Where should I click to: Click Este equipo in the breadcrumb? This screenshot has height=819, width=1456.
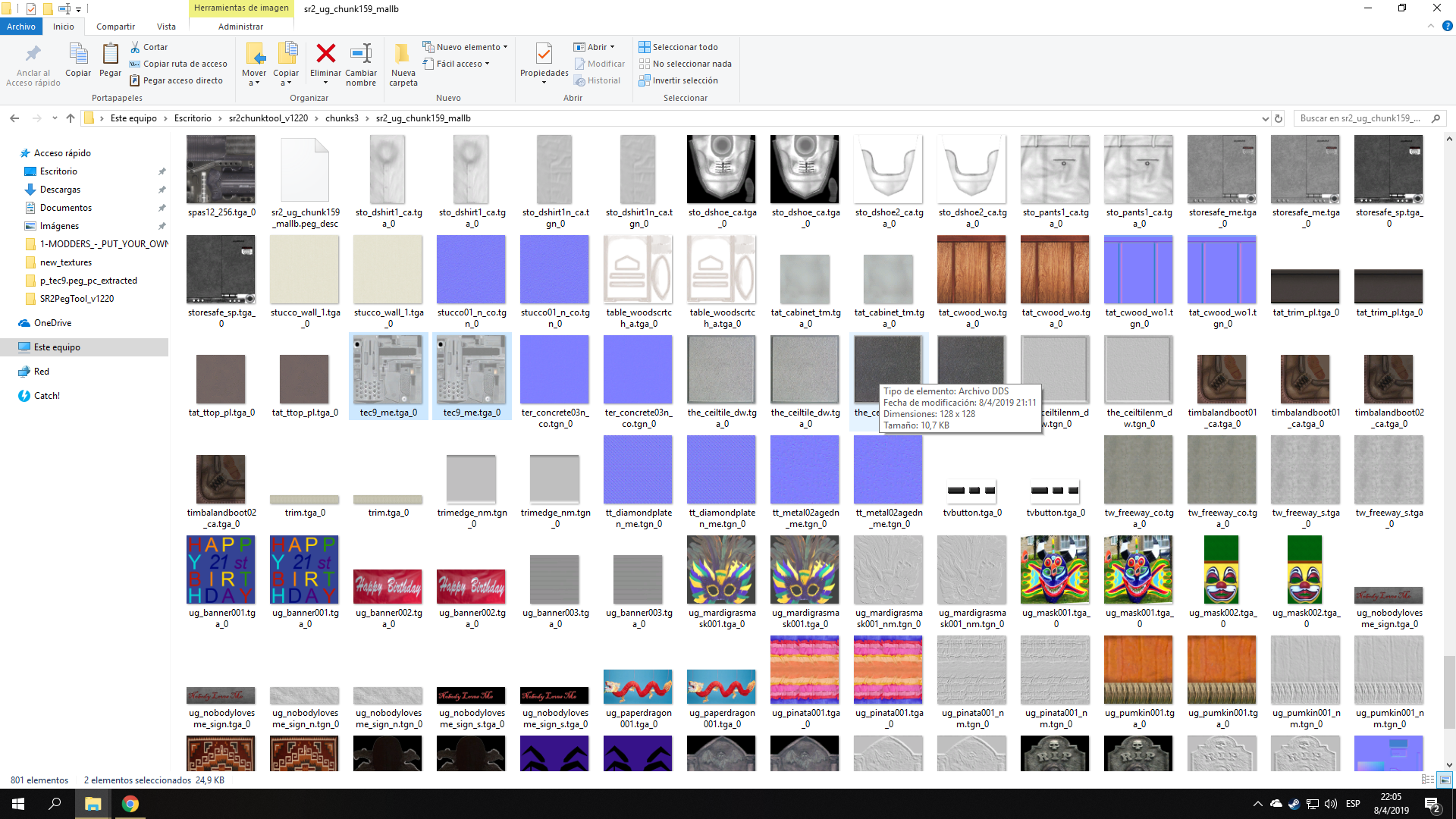click(x=133, y=118)
